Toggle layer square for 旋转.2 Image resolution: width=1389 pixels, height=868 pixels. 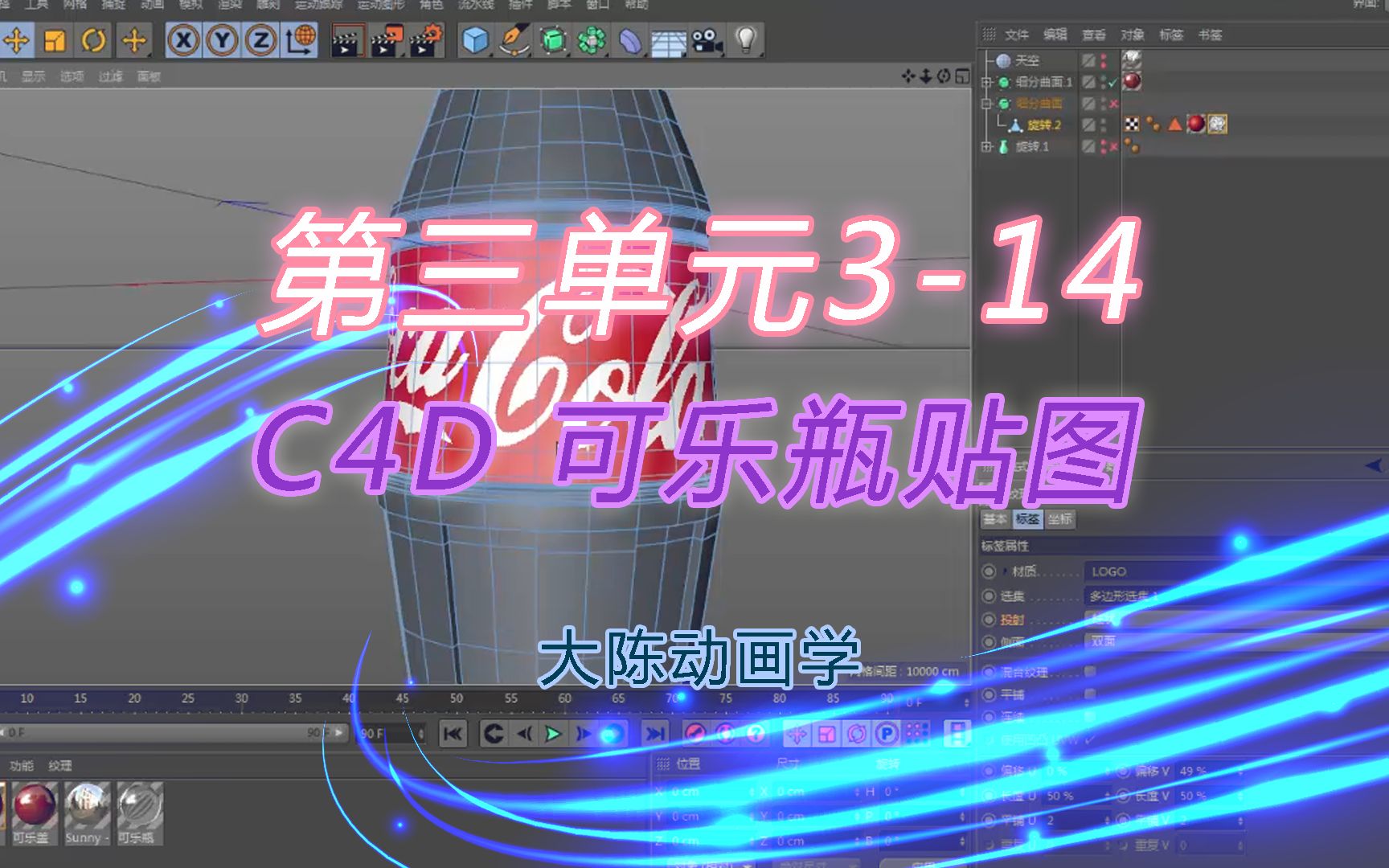pyautogui.click(x=1088, y=125)
